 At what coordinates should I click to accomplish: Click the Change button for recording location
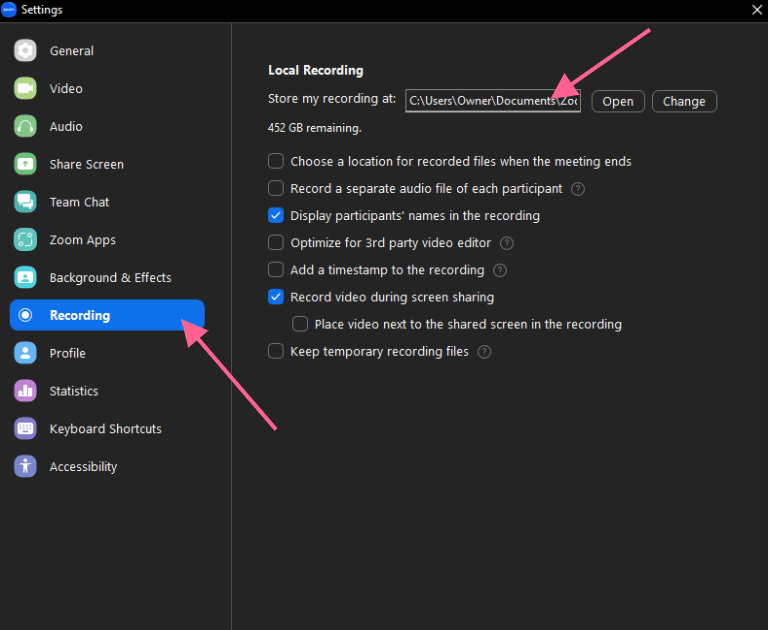[684, 101]
